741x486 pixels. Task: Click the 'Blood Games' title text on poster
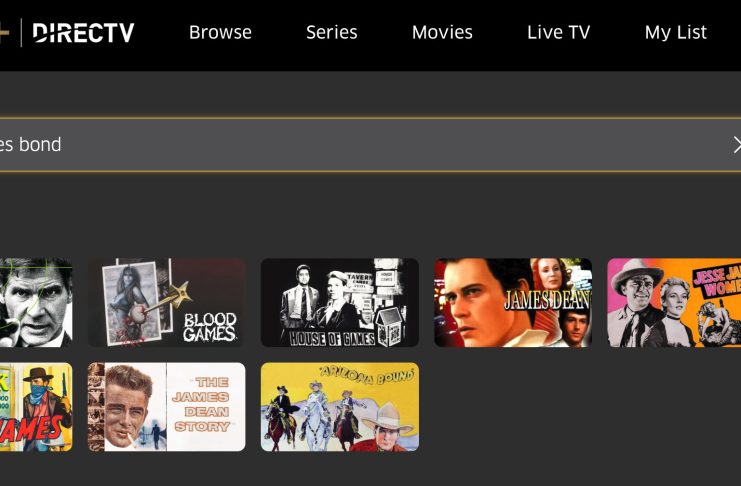[210, 327]
